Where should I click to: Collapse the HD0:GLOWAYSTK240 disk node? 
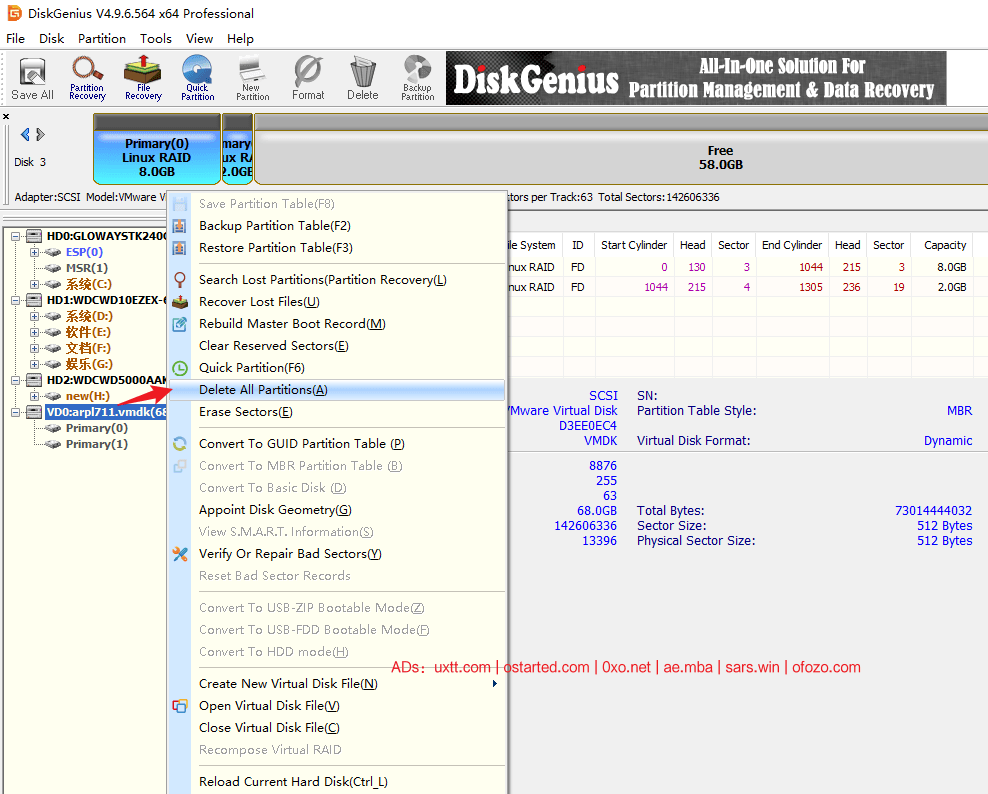point(15,236)
